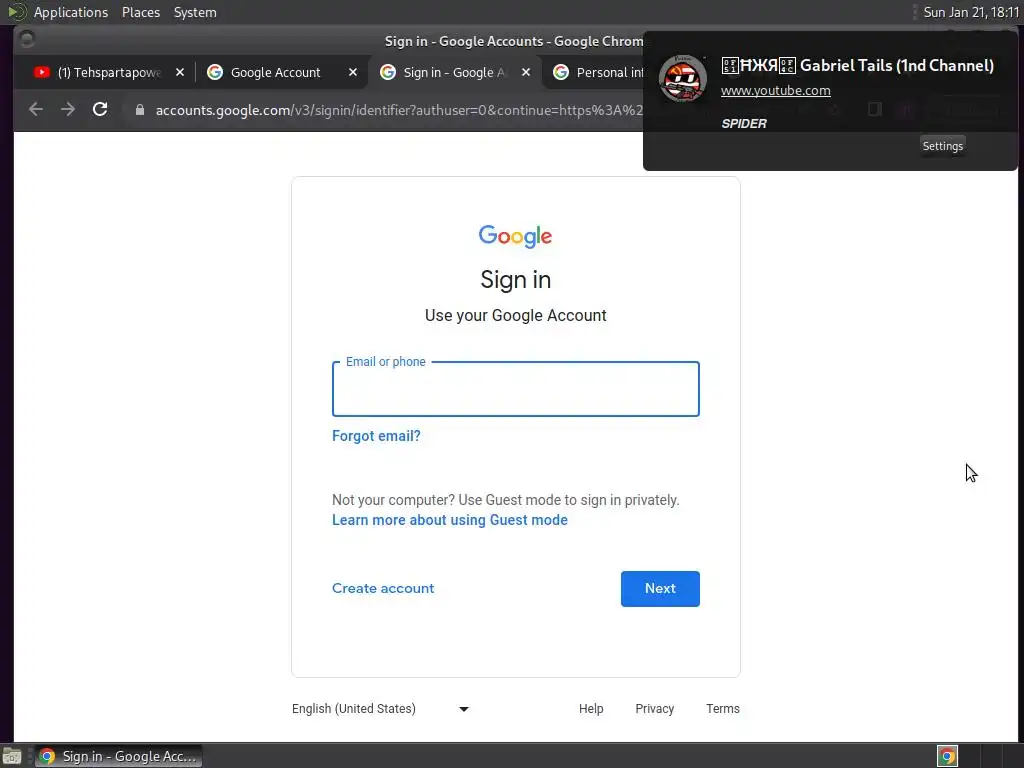Click the Google Account tab's Google favicon
This screenshot has height=768, width=1024.
(x=215, y=72)
